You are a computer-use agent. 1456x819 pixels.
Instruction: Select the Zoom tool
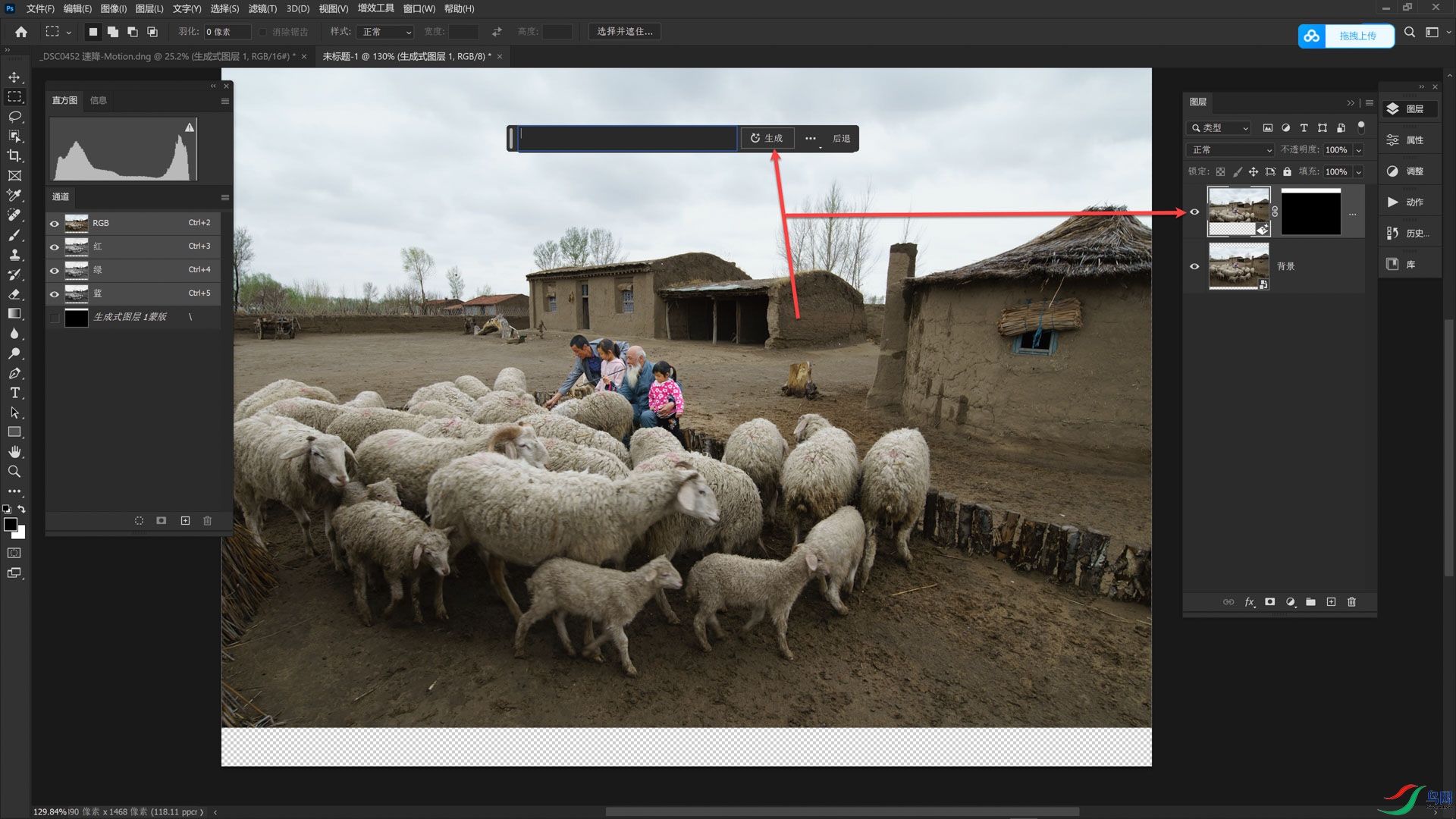point(14,472)
